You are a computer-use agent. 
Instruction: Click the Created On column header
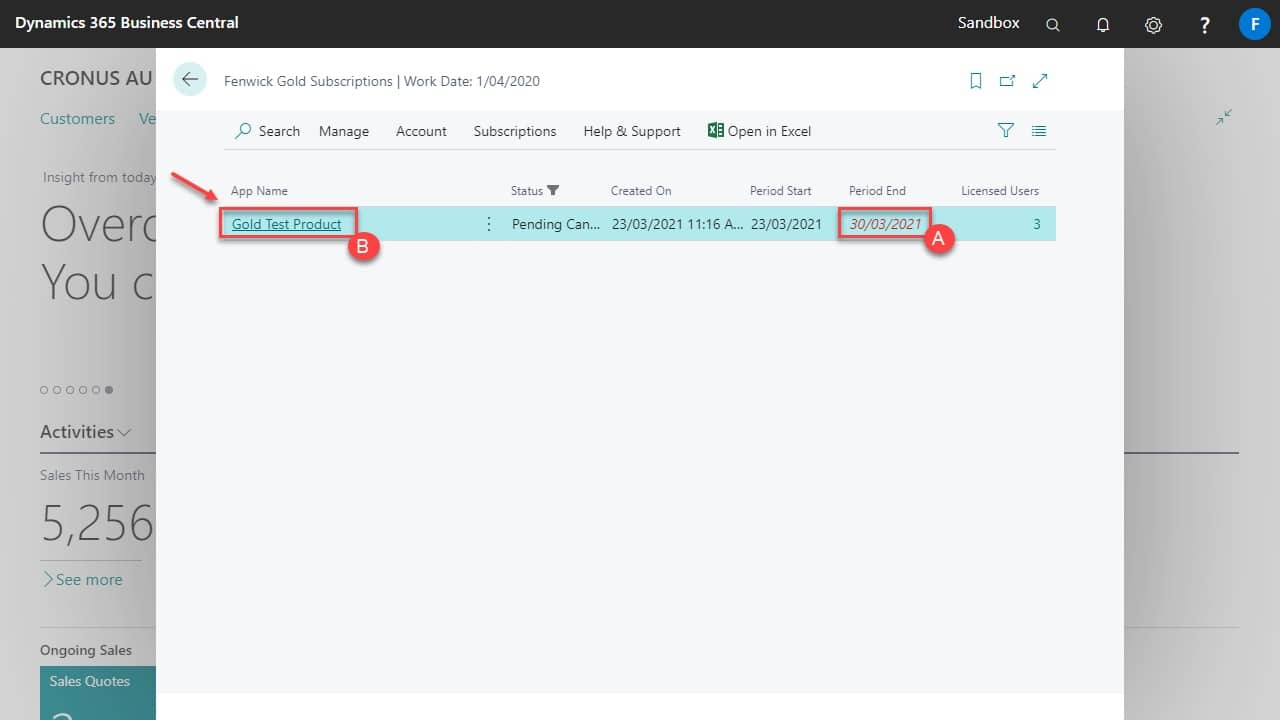[x=641, y=191]
